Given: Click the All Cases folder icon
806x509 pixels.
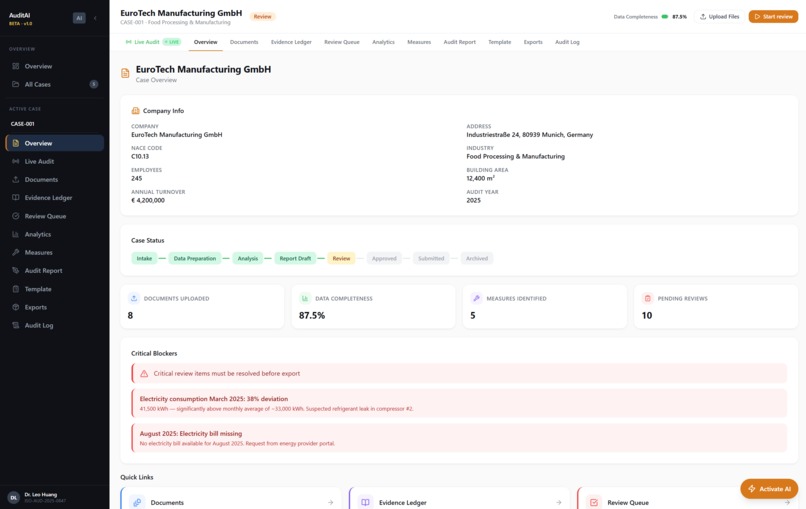Looking at the screenshot, I should coord(15,84).
